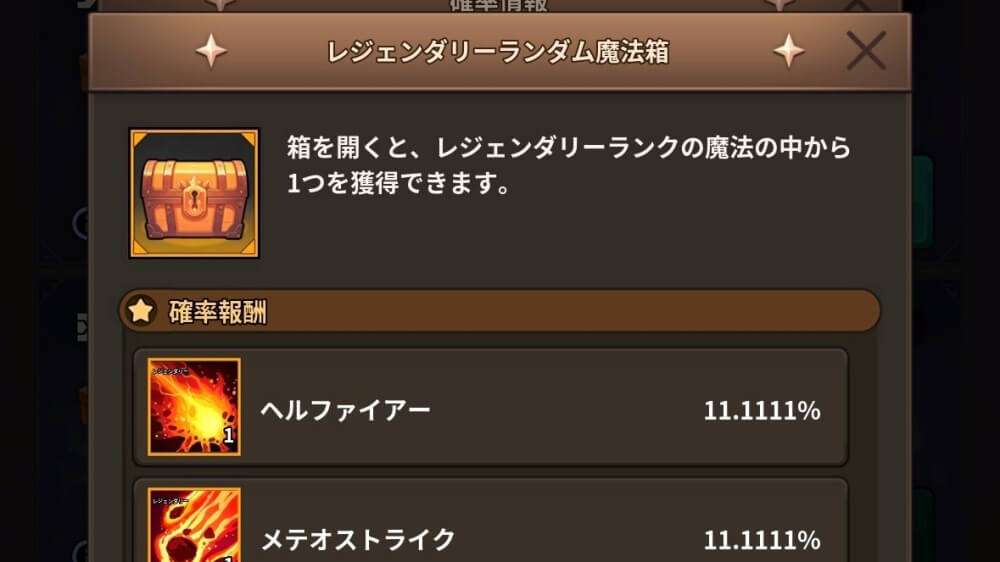Image resolution: width=1000 pixels, height=562 pixels.
Task: Click the 確率情報 title behind the dialog
Action: [x=498, y=6]
